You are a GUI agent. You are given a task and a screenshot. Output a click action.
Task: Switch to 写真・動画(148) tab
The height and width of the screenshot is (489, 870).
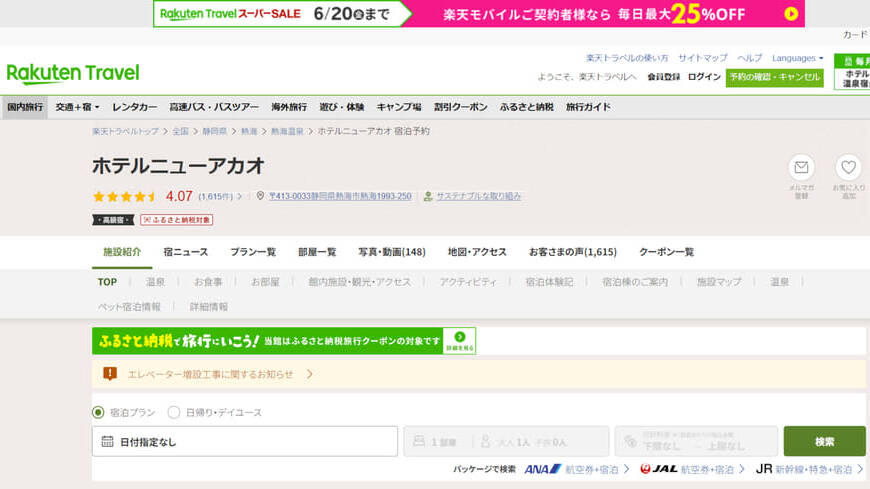(x=392, y=252)
